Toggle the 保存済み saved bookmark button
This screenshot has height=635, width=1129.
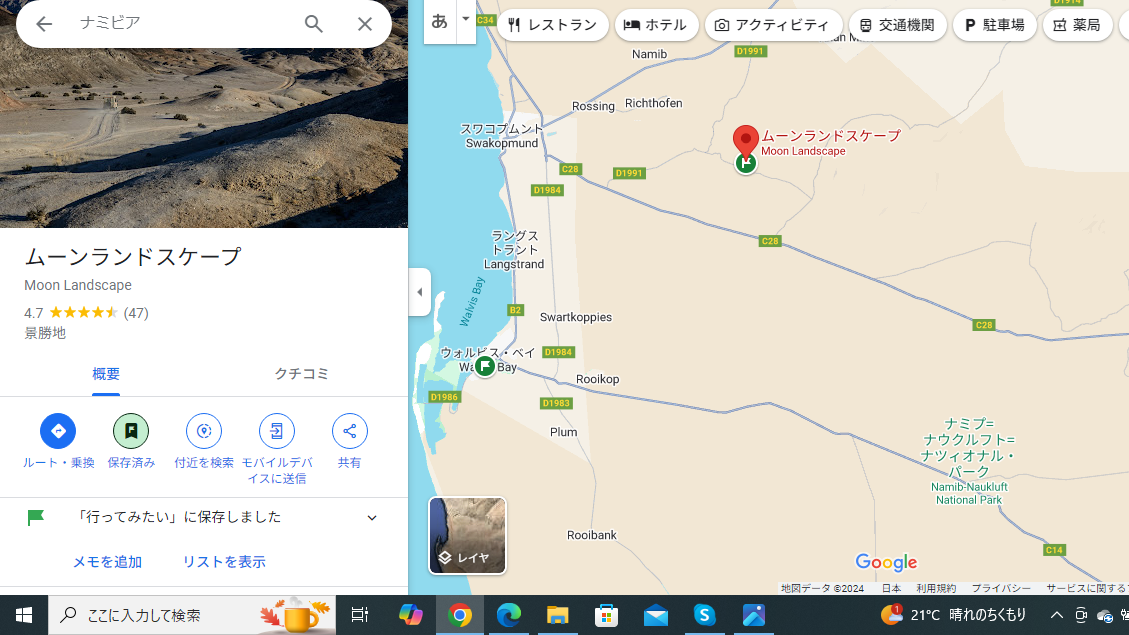click(131, 431)
